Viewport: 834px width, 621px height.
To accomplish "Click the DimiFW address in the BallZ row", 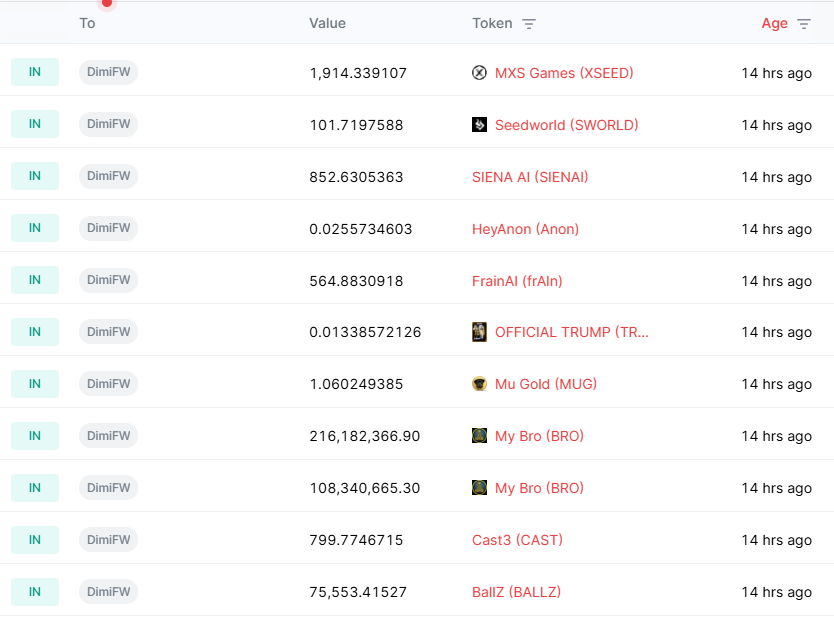I will coord(109,592).
